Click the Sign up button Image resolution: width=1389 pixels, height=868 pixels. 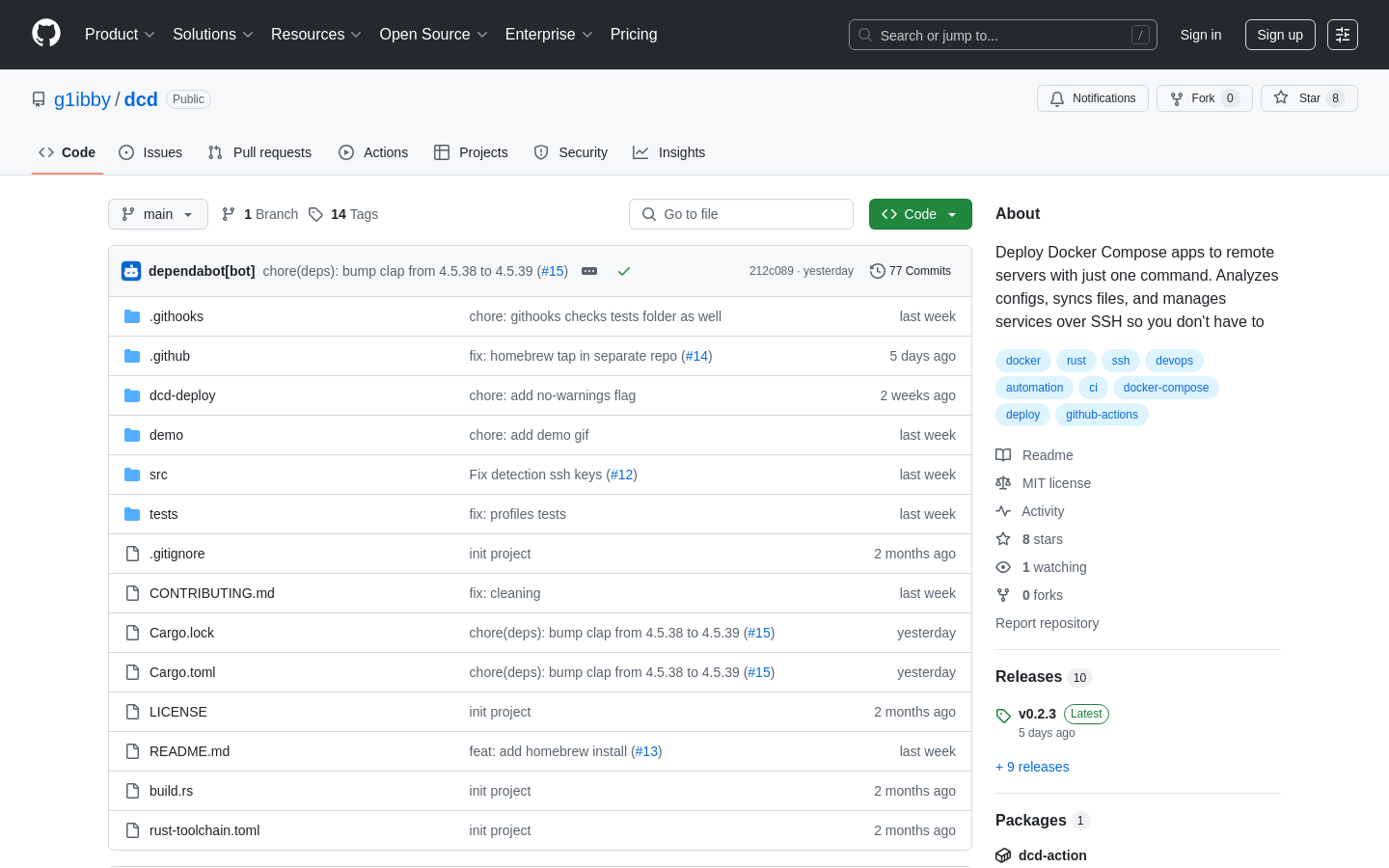pyautogui.click(x=1280, y=35)
